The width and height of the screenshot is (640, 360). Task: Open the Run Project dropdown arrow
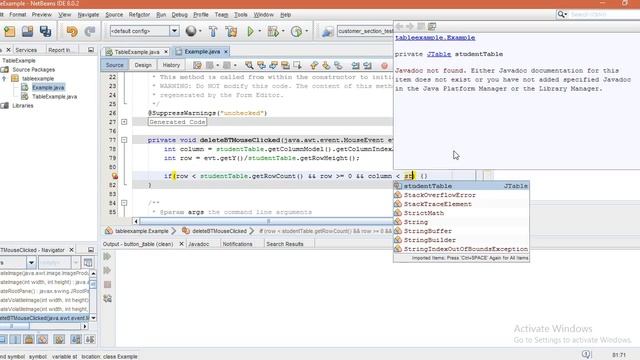click(260, 31)
